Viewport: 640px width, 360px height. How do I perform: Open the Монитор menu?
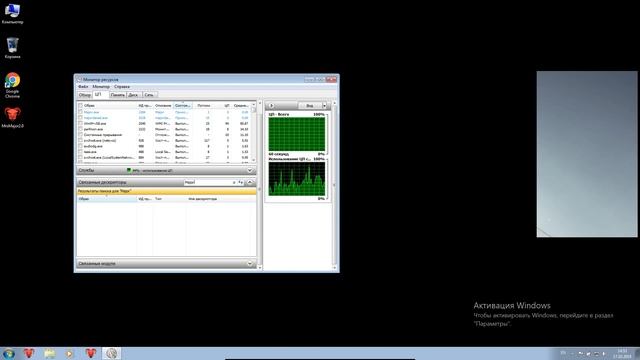click(101, 87)
